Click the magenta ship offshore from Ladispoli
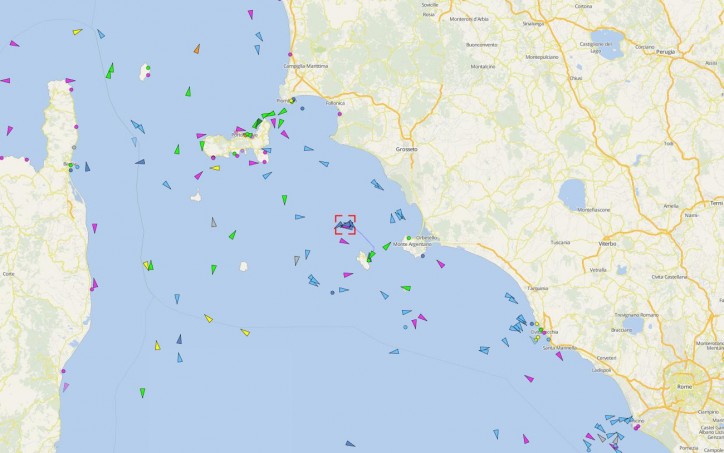Image resolution: width=724 pixels, height=453 pixels. coord(529,379)
